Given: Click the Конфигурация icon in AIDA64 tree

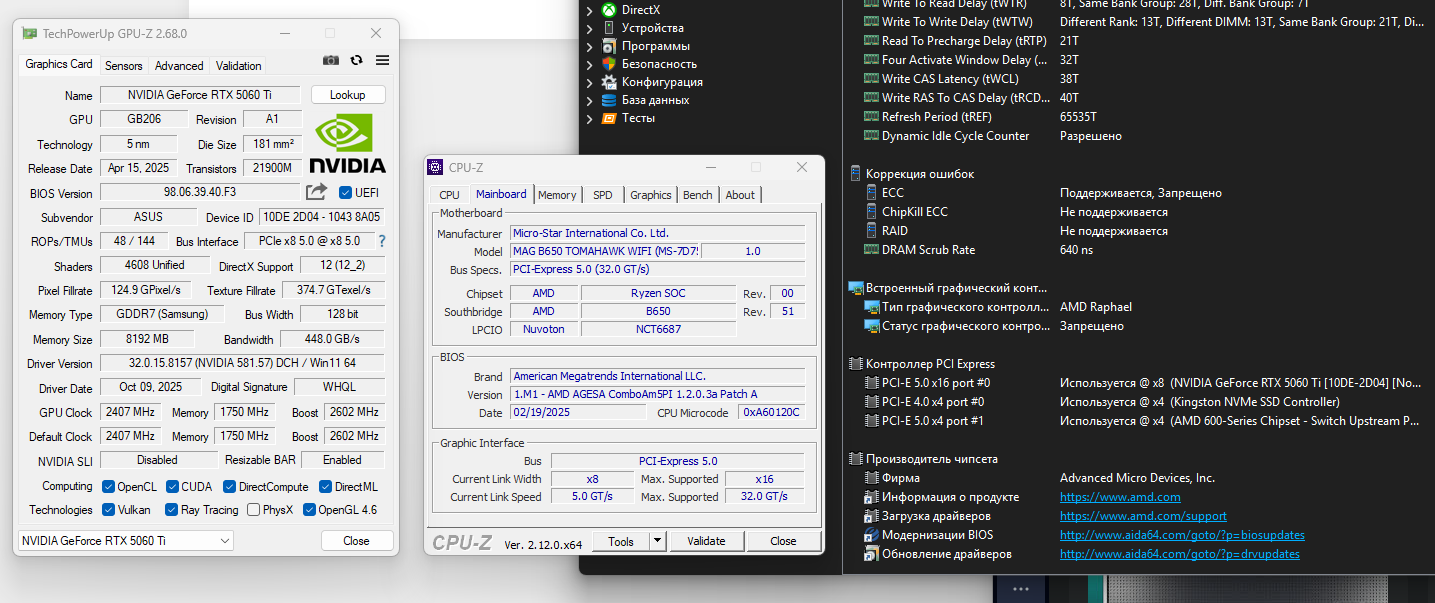Looking at the screenshot, I should tap(609, 82).
